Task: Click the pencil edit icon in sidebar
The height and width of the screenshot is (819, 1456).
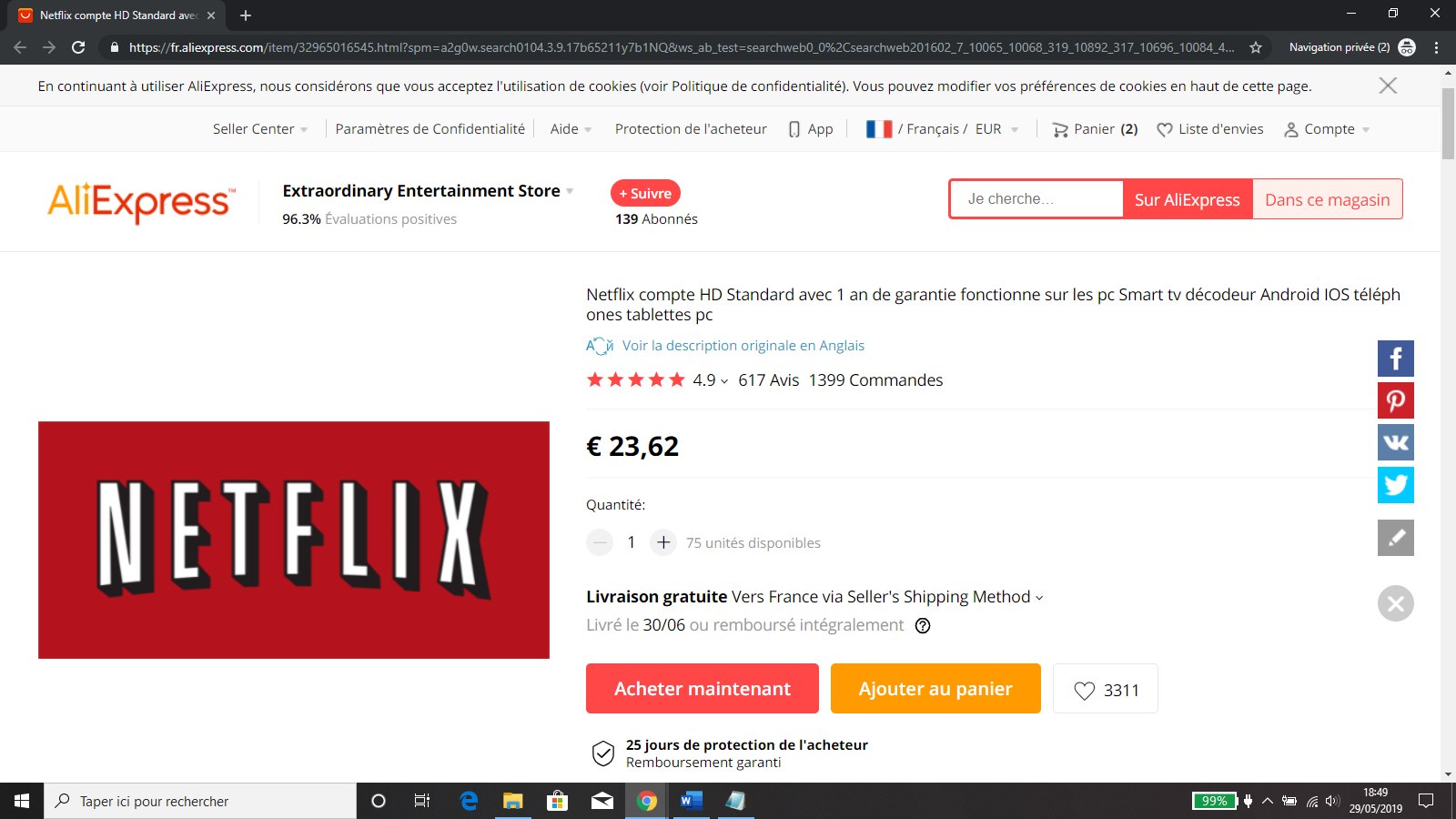Action: 1395,538
